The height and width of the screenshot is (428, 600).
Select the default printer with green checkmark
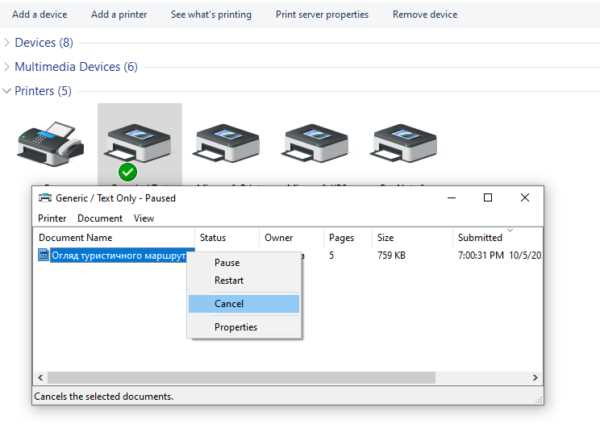139,143
